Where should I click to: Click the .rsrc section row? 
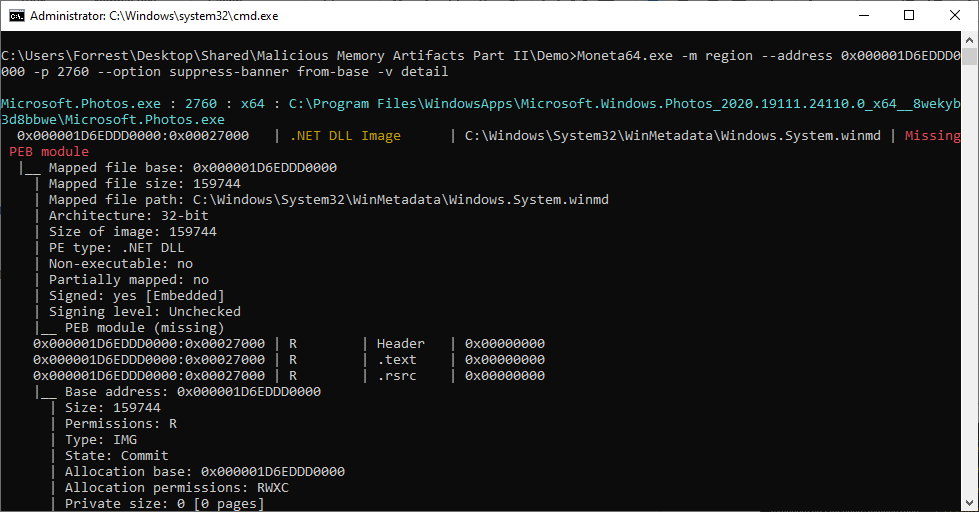(x=289, y=376)
